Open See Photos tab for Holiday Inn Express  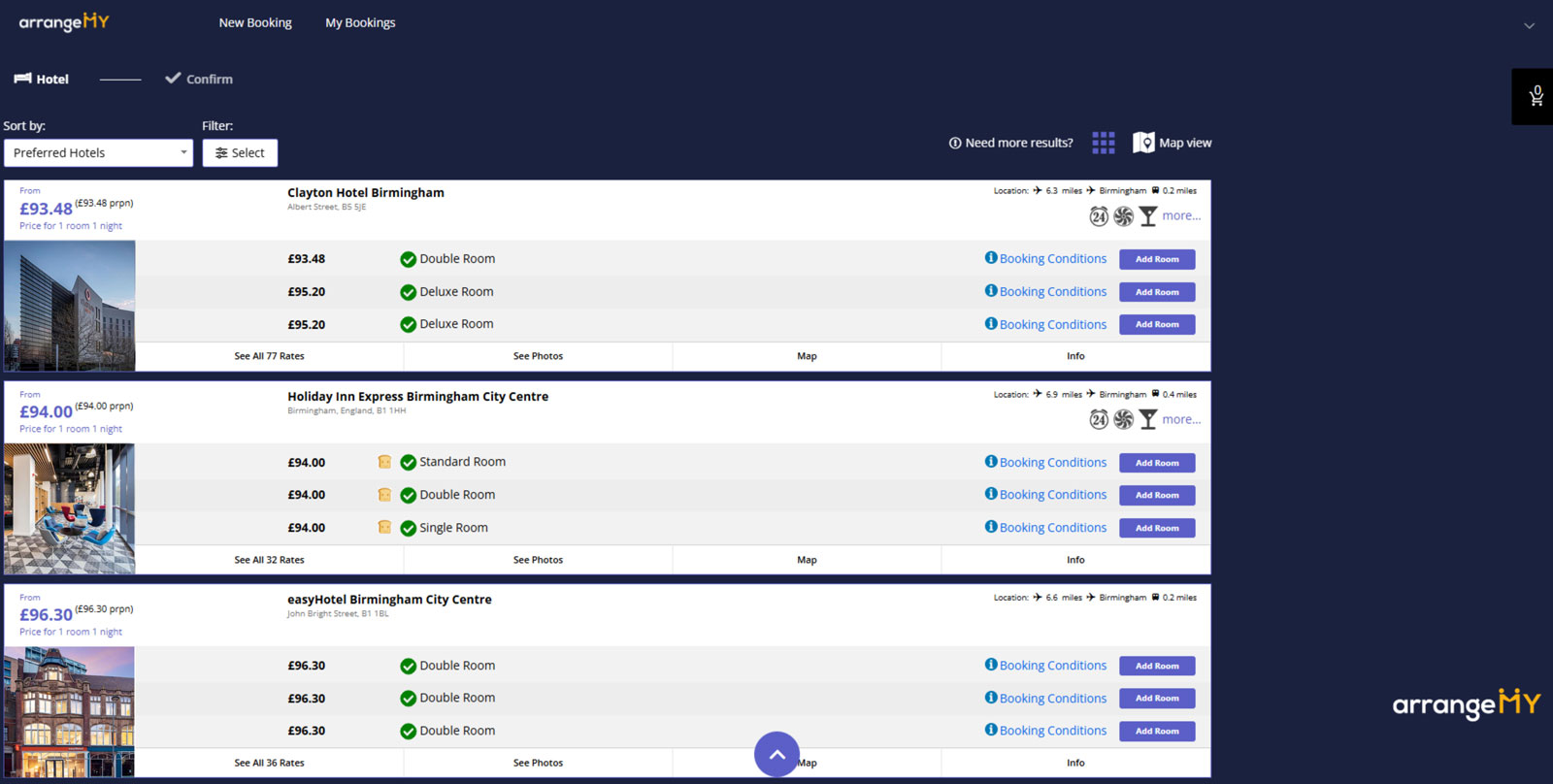[x=538, y=560]
